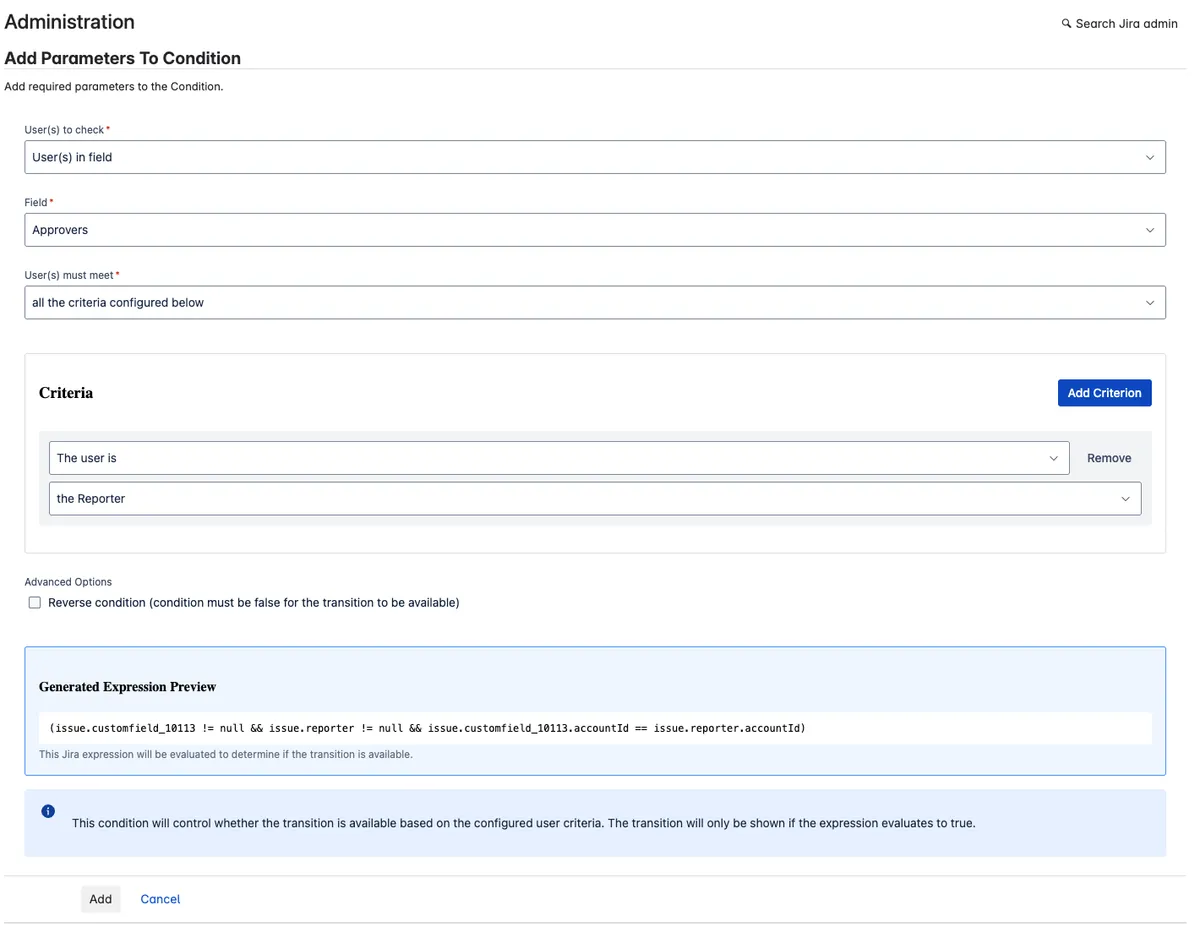Remove the 'The user is' criterion
Screen dimensions: 1200x943
pyautogui.click(x=1109, y=458)
